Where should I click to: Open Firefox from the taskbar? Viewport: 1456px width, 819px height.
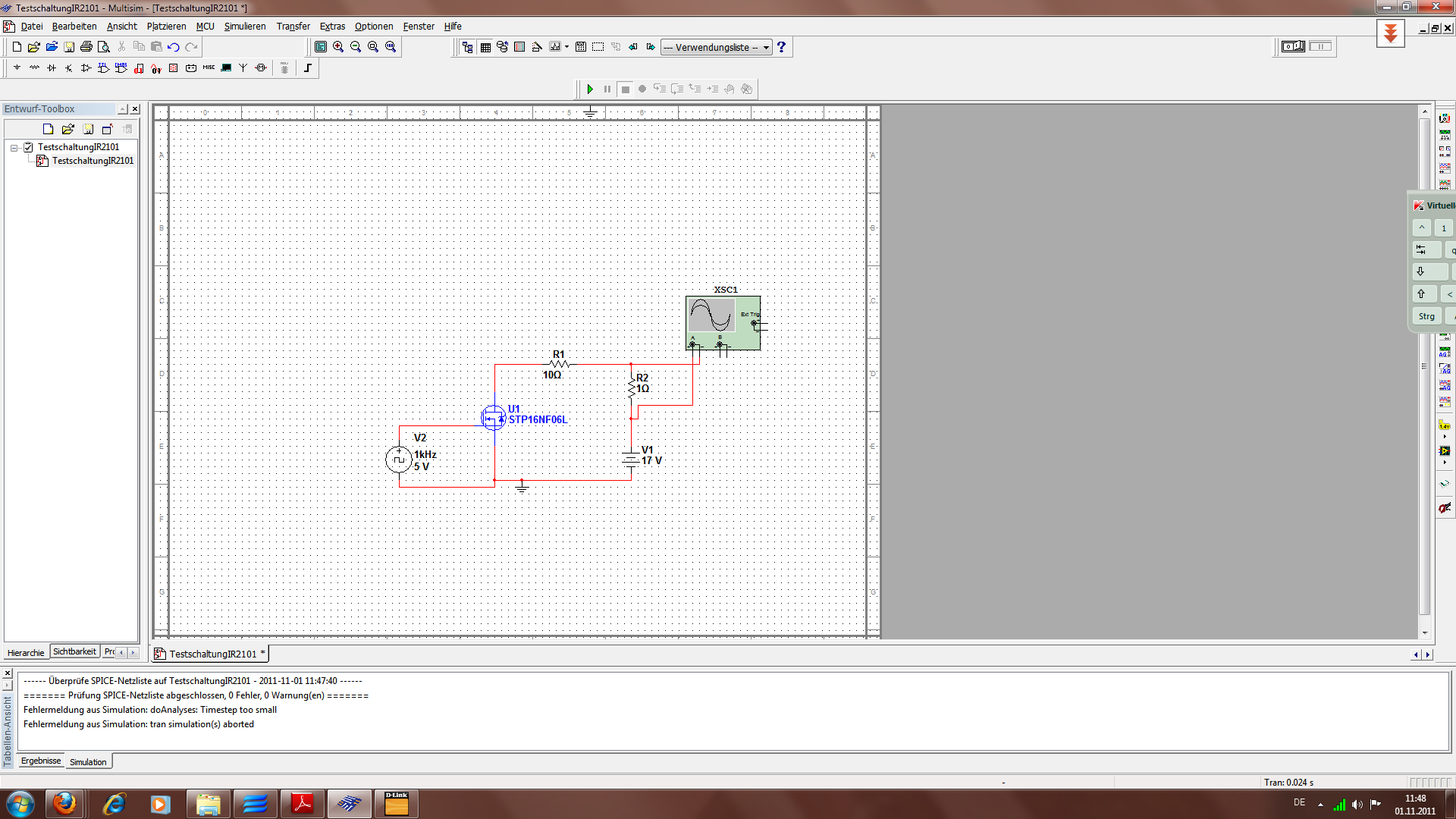pyautogui.click(x=64, y=804)
